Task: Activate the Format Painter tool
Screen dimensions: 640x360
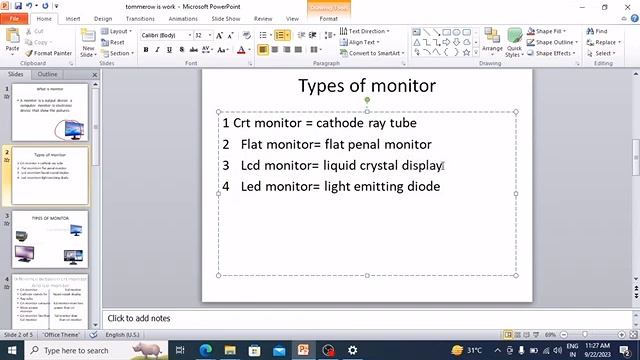Action: click(48, 53)
